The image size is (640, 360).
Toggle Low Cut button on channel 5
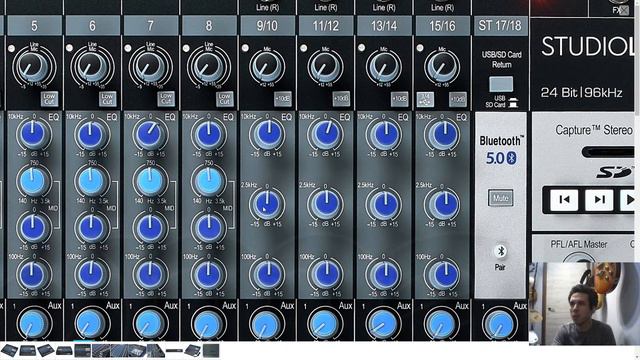49,98
